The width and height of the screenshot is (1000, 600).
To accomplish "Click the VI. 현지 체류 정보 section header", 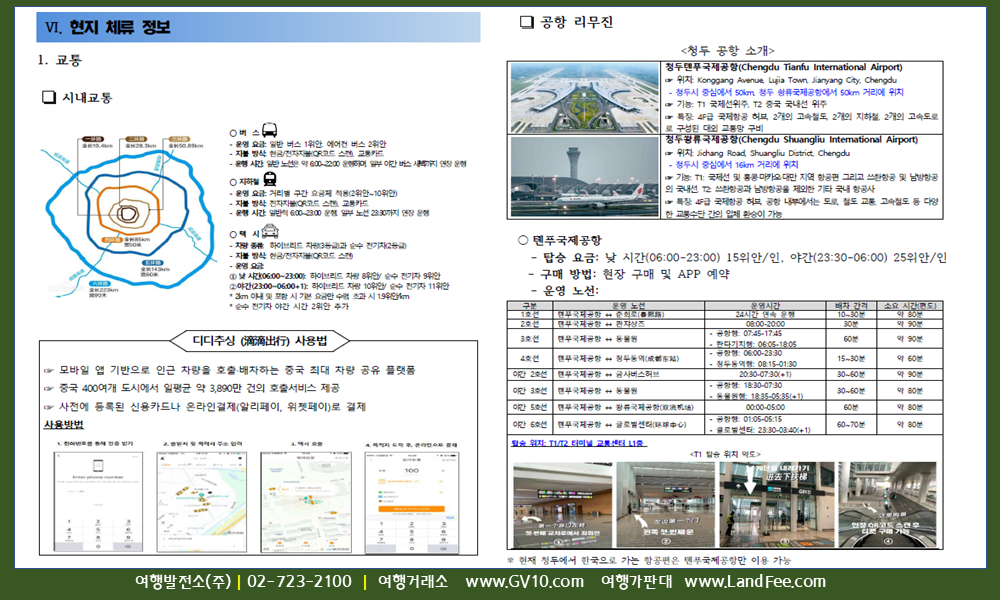I will coord(258,27).
